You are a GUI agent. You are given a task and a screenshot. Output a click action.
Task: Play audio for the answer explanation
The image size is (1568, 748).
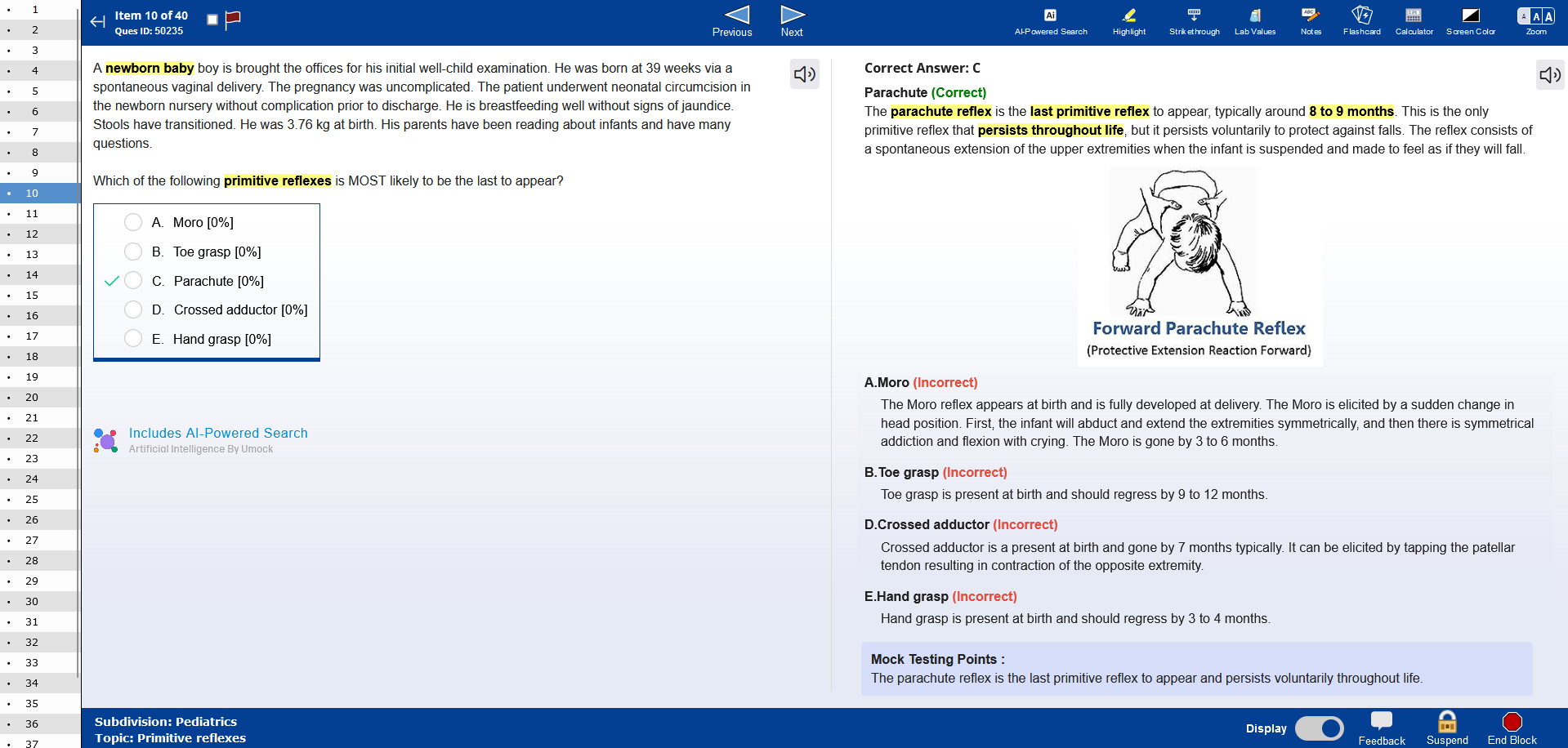1550,75
